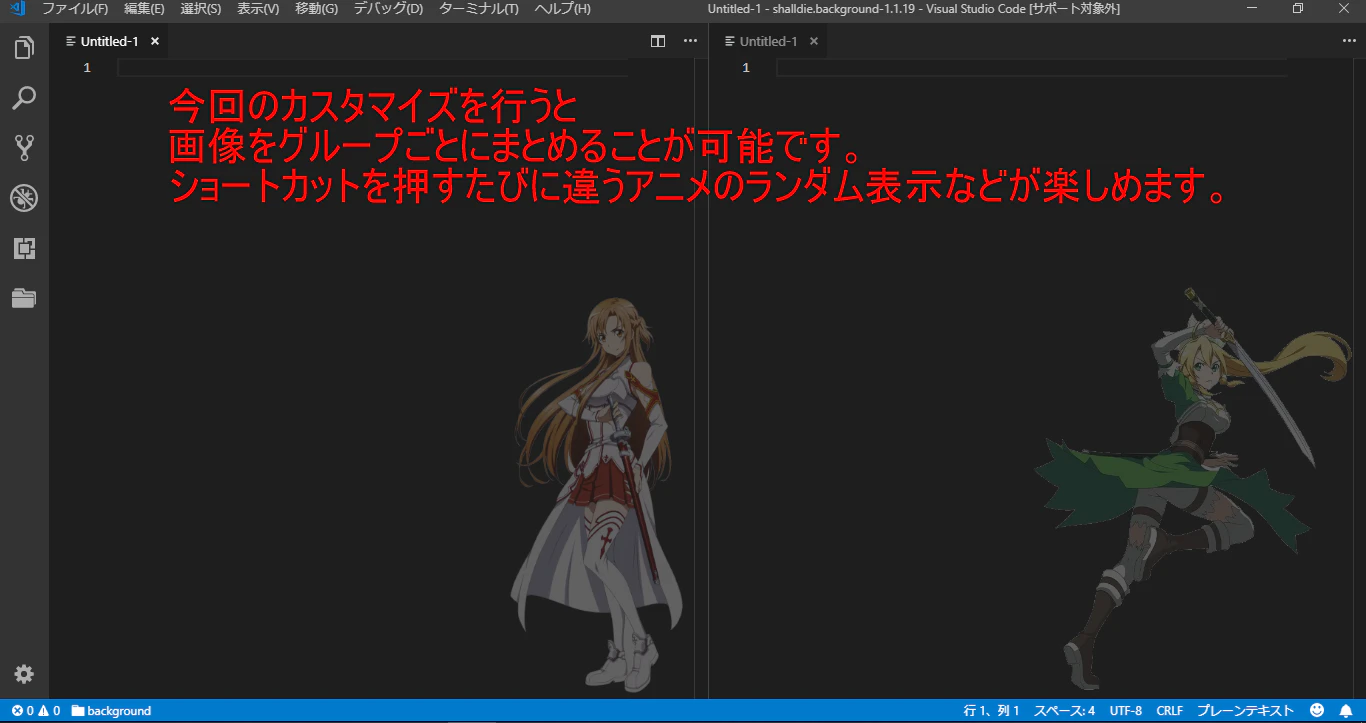Change language mode via プレーンテキスト
This screenshot has height=723, width=1366.
[1245, 711]
